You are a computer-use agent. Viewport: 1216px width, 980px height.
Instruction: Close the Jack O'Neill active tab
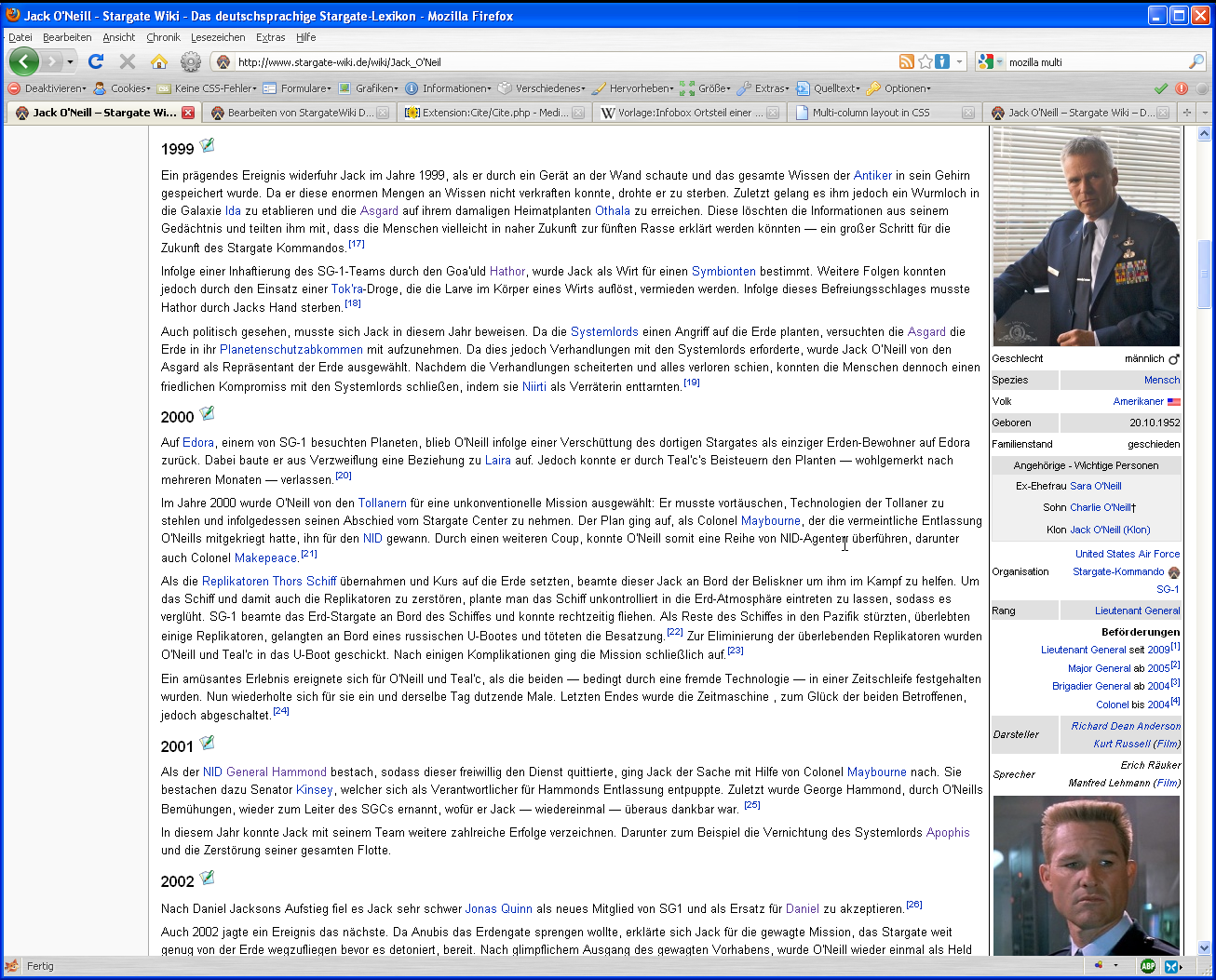tap(188, 113)
